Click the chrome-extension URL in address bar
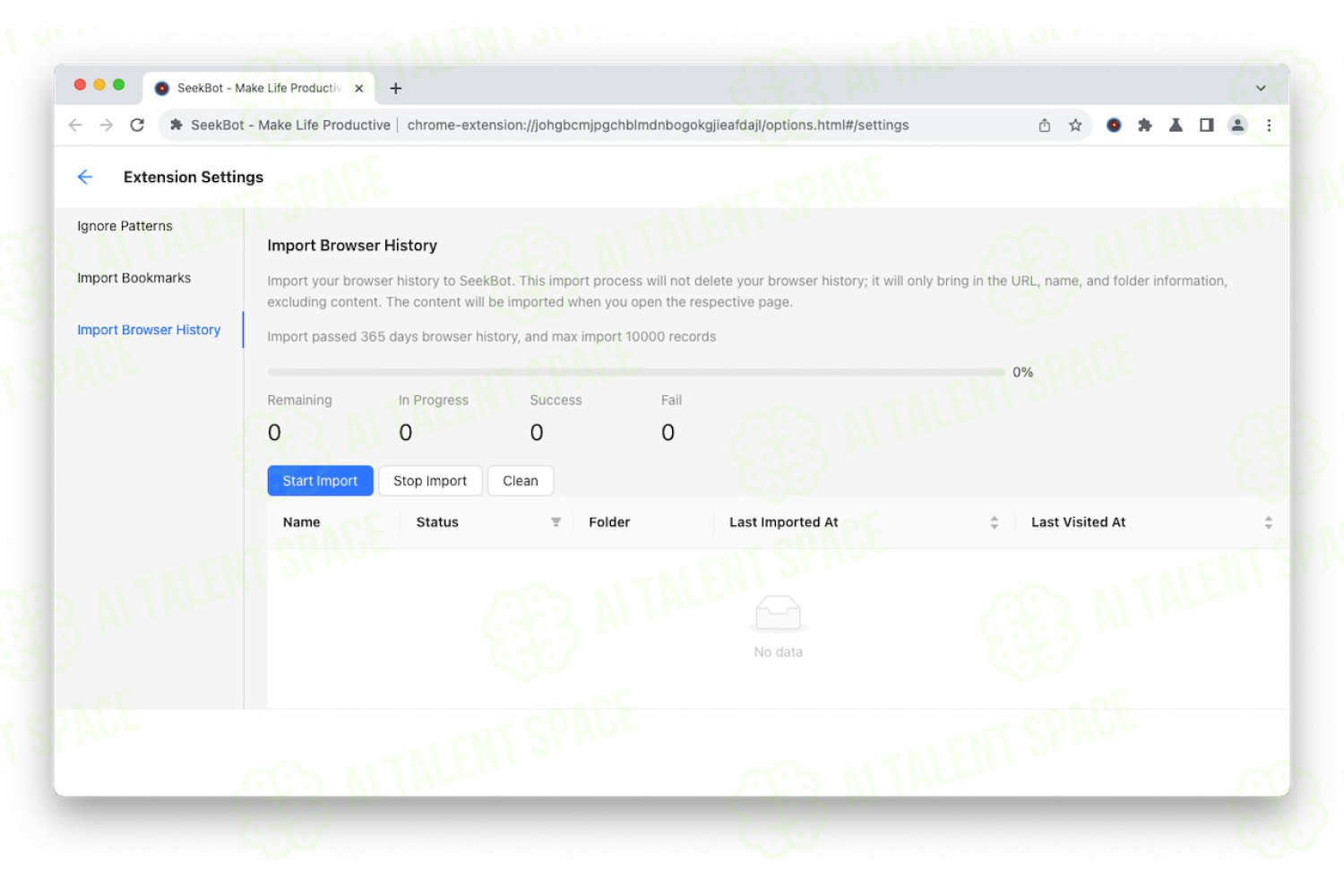 coord(658,125)
